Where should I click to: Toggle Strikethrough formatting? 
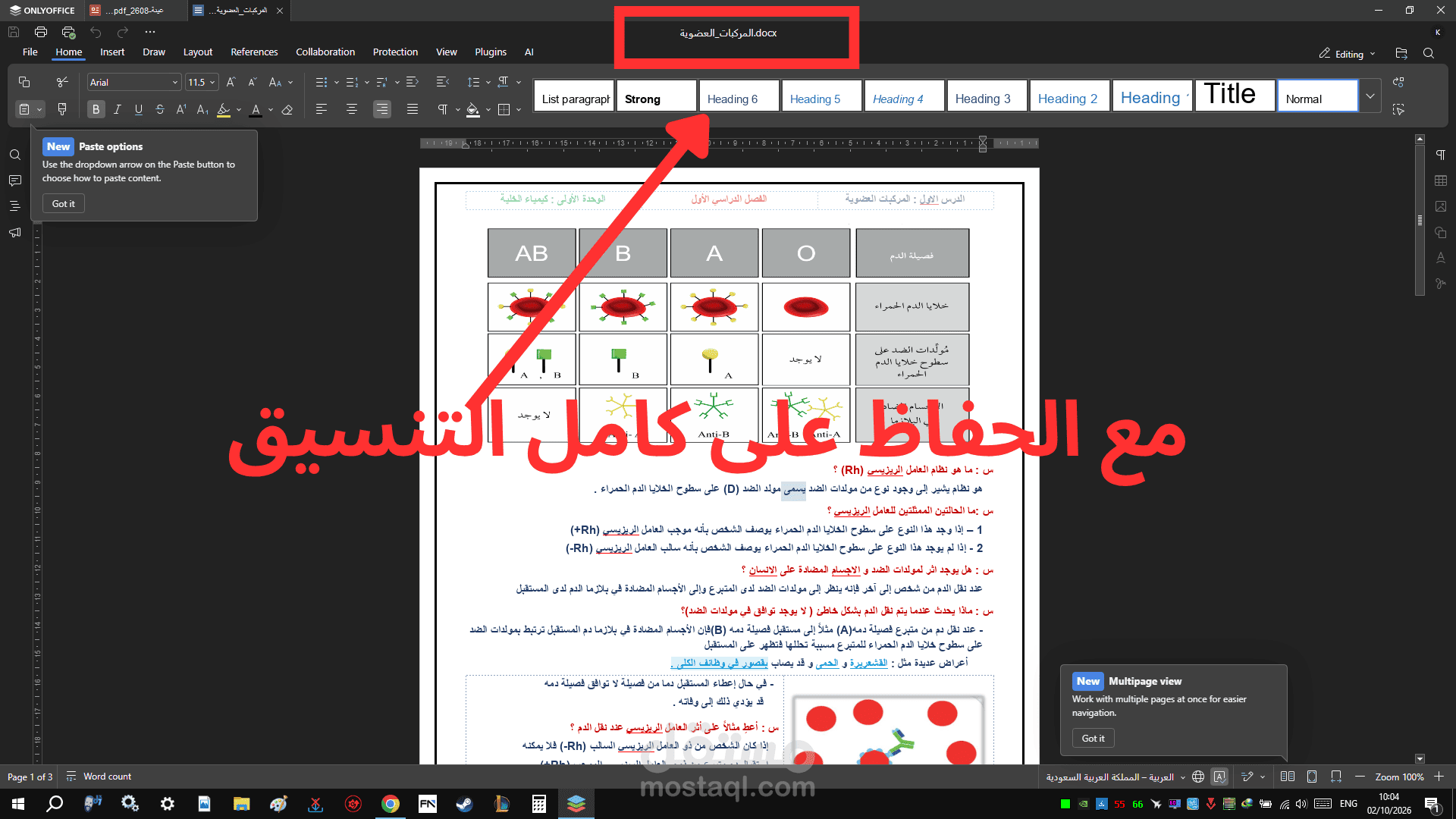click(x=159, y=109)
